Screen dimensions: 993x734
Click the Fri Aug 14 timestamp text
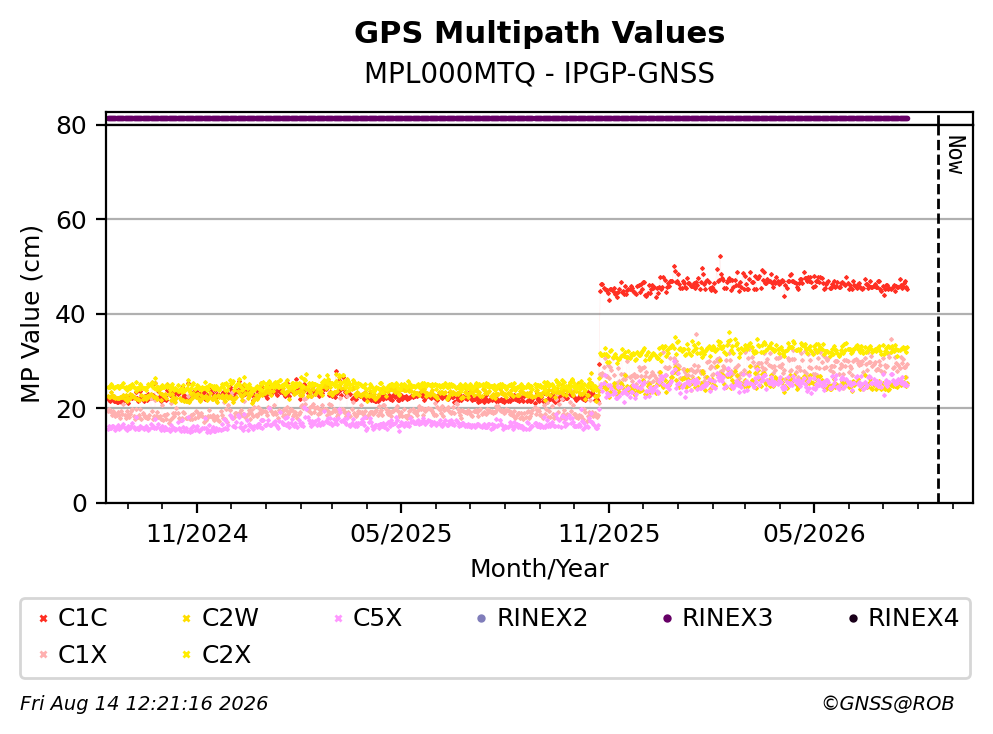[144, 704]
